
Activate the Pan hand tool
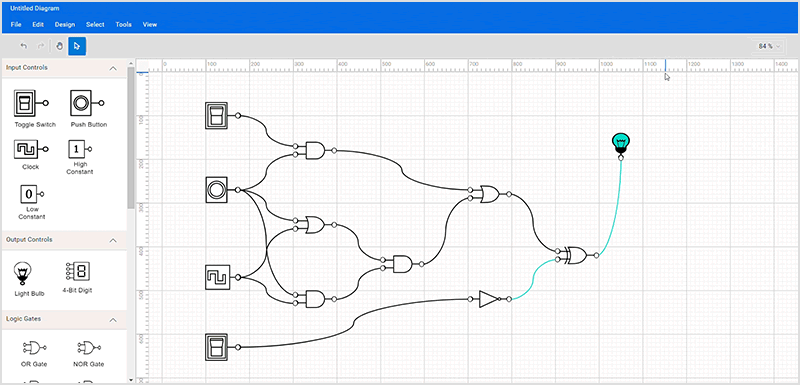point(59,46)
